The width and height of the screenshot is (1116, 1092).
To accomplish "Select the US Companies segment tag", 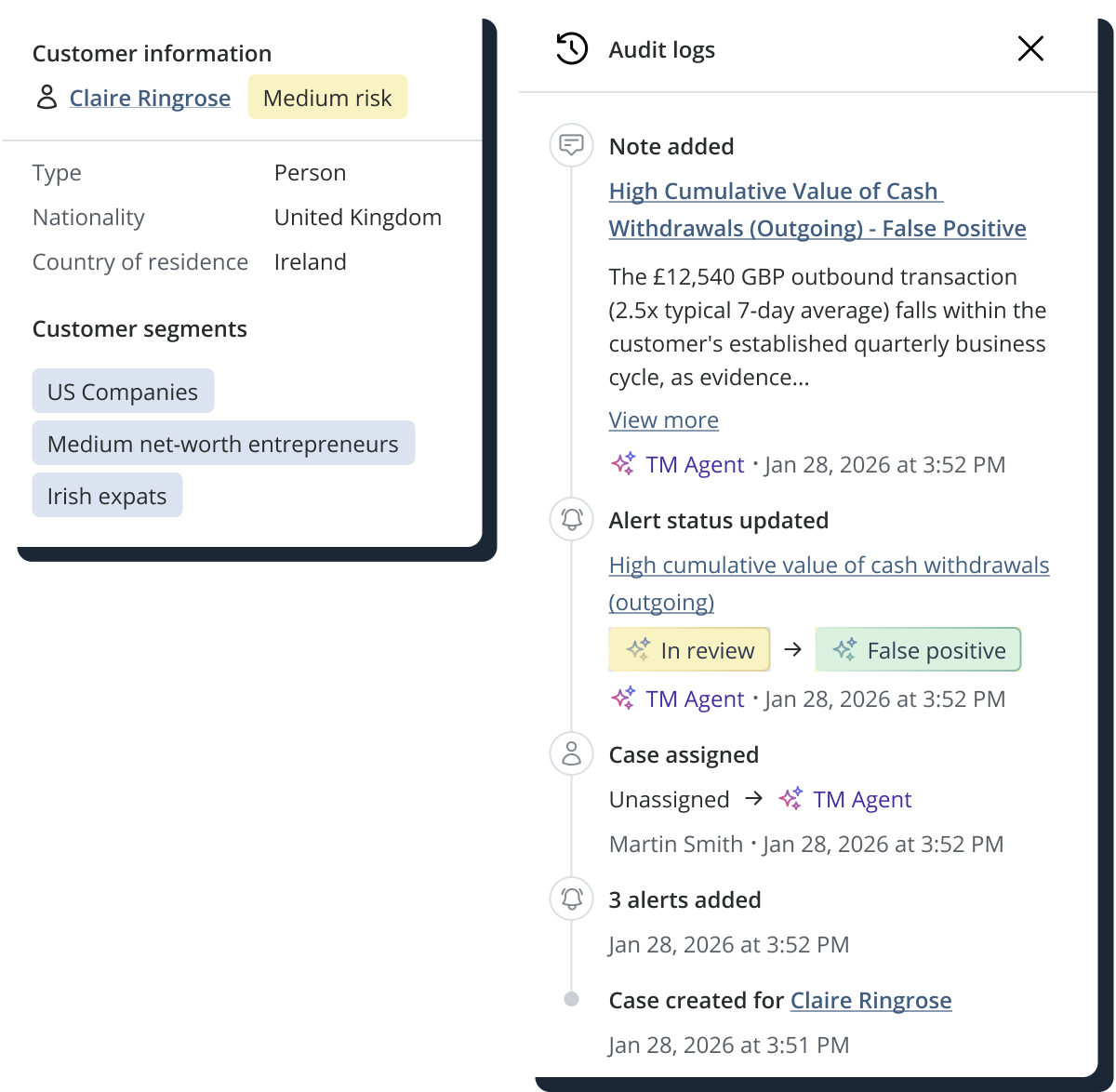I will (x=123, y=392).
